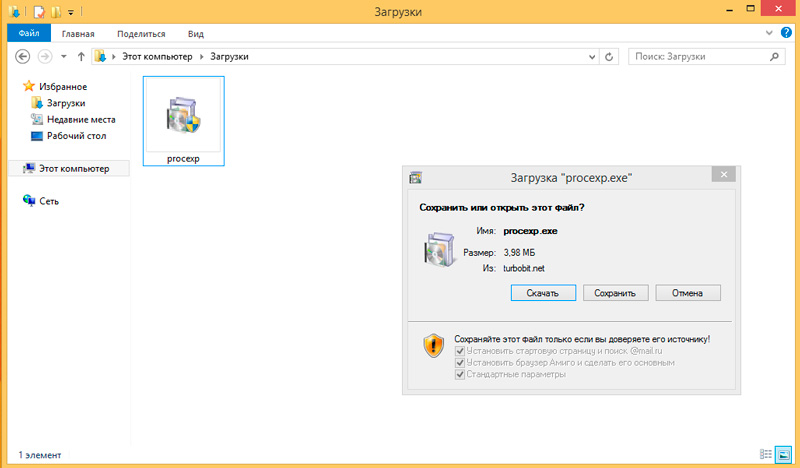The height and width of the screenshot is (468, 800).
Task: Click the Explorer window system icon
Action: 14,11
